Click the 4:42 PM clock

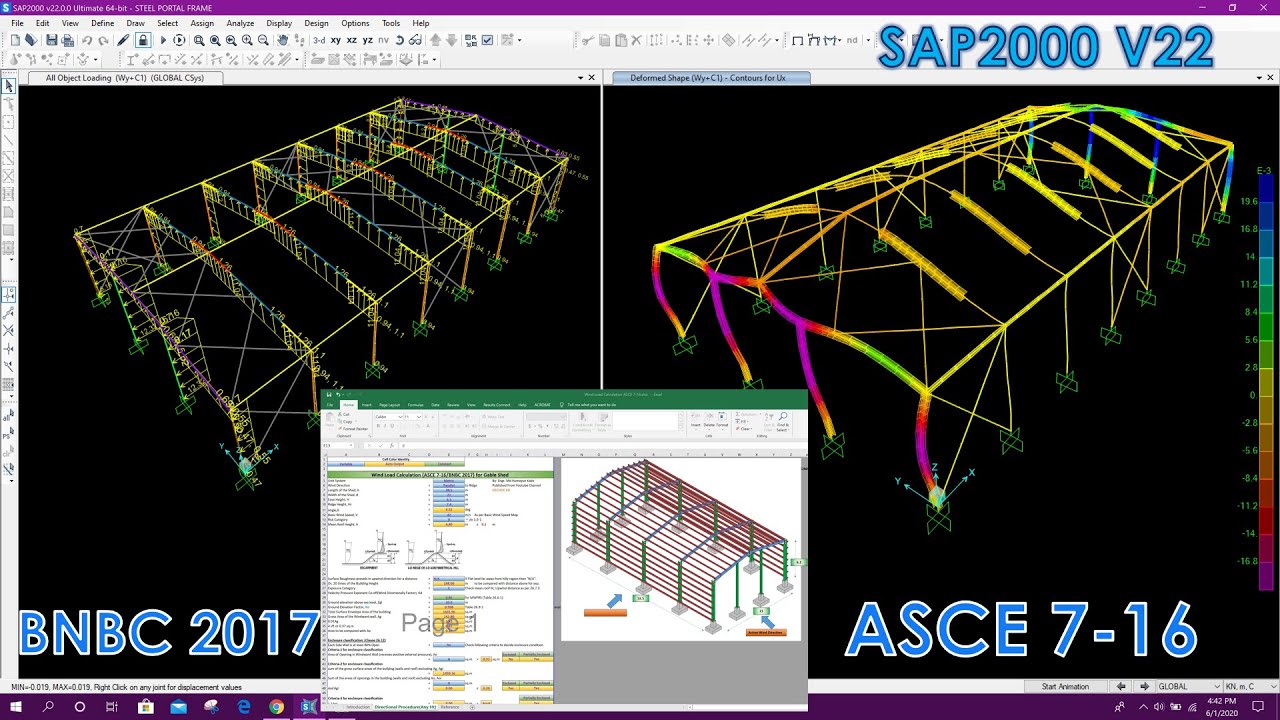click(x=1222, y=701)
